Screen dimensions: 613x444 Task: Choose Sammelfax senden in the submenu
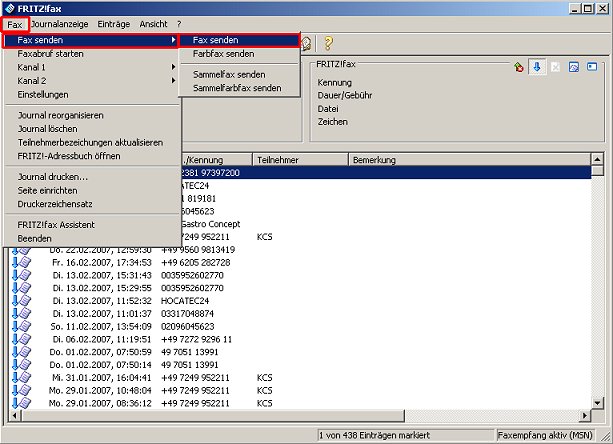(239, 75)
